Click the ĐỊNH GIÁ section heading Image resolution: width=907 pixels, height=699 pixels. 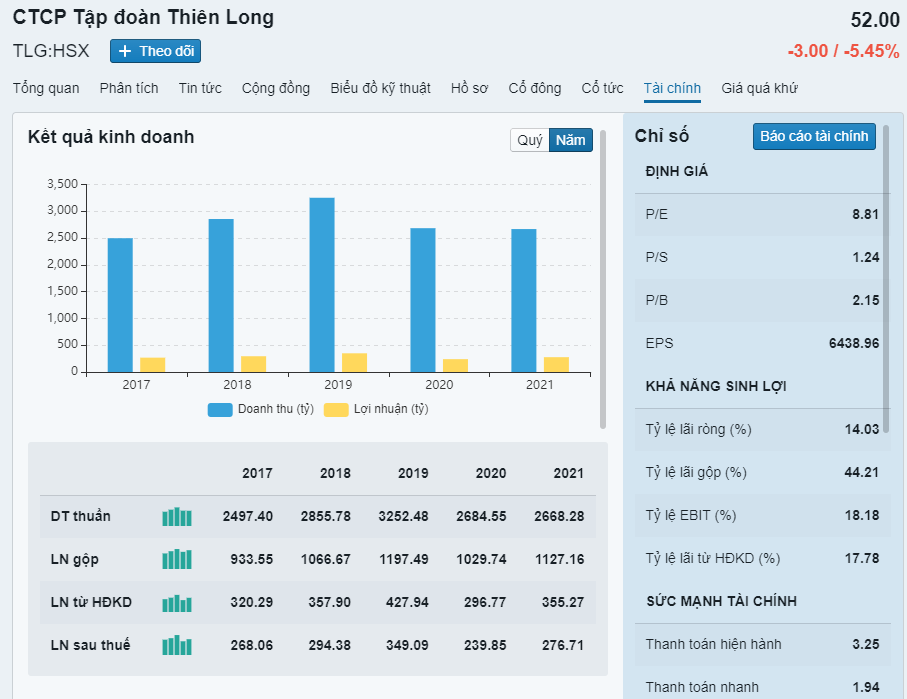pyautogui.click(x=677, y=171)
